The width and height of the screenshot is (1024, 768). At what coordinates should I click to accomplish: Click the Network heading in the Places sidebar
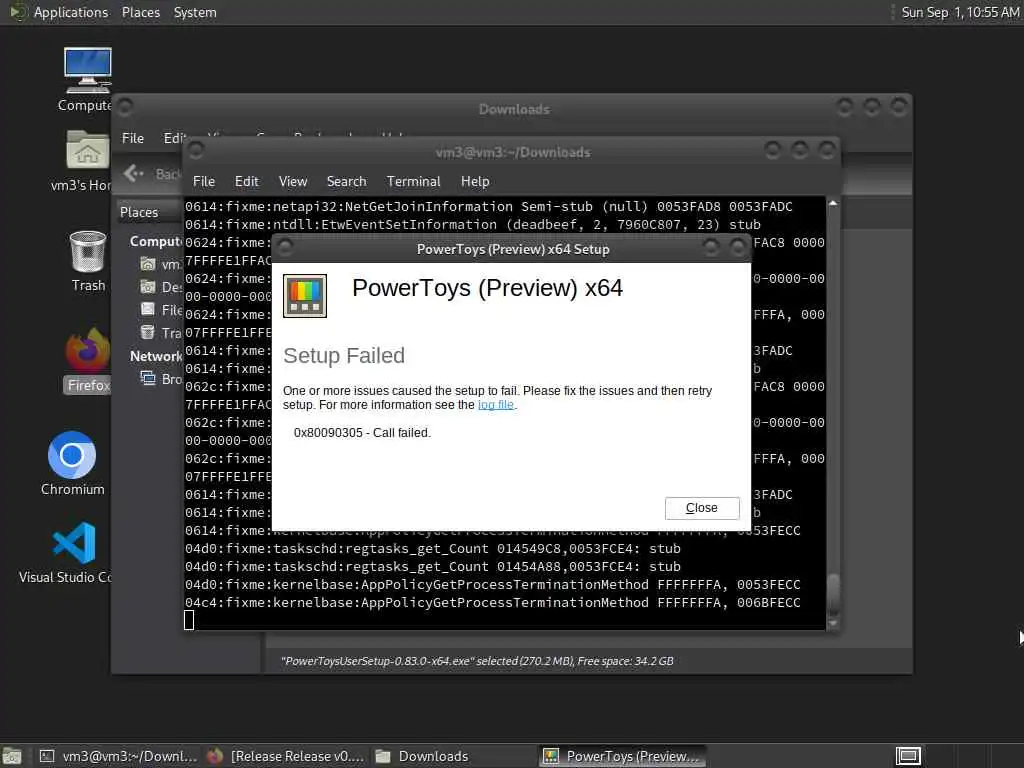point(155,357)
